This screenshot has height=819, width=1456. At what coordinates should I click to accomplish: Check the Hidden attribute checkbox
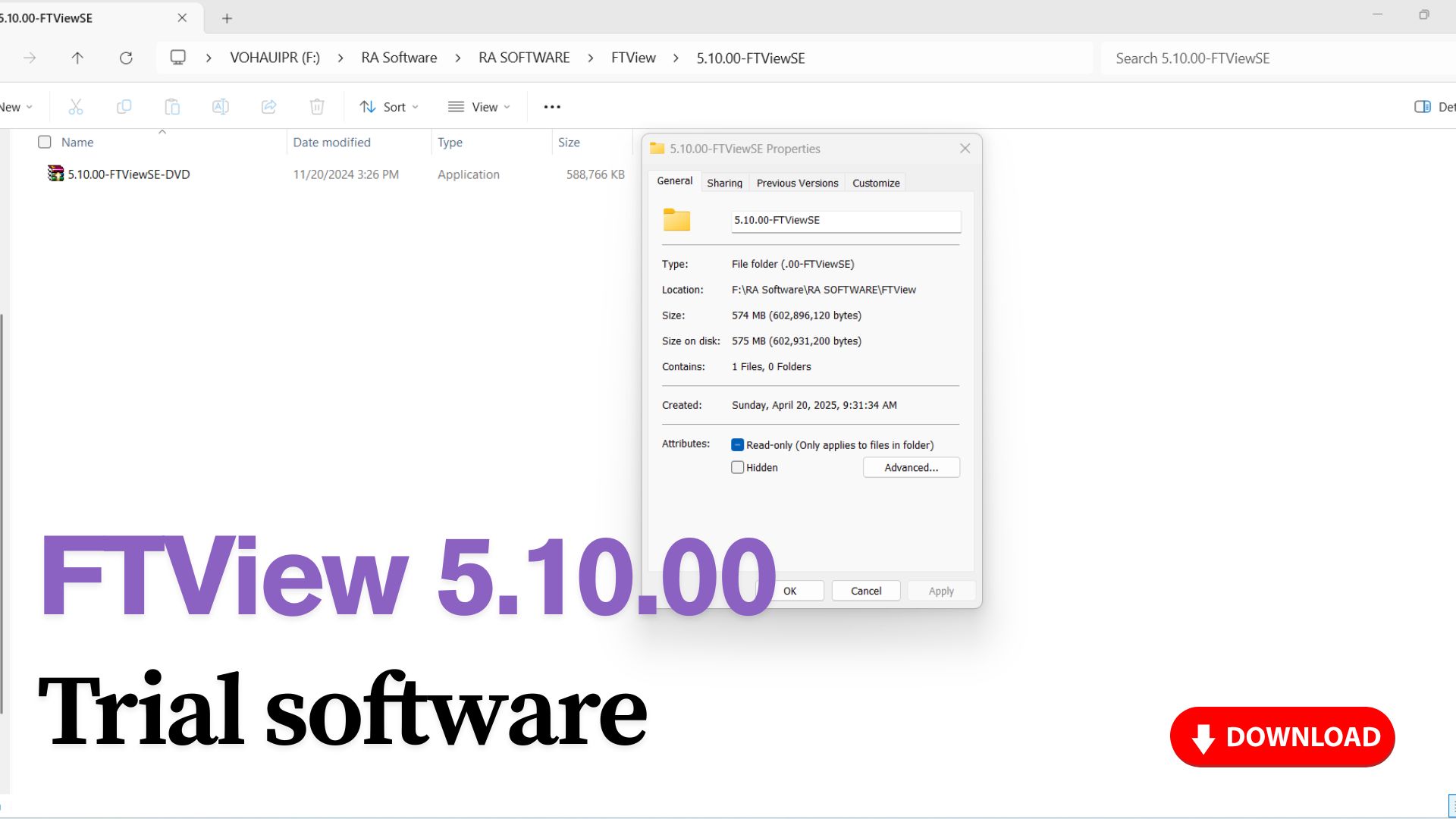(x=736, y=467)
